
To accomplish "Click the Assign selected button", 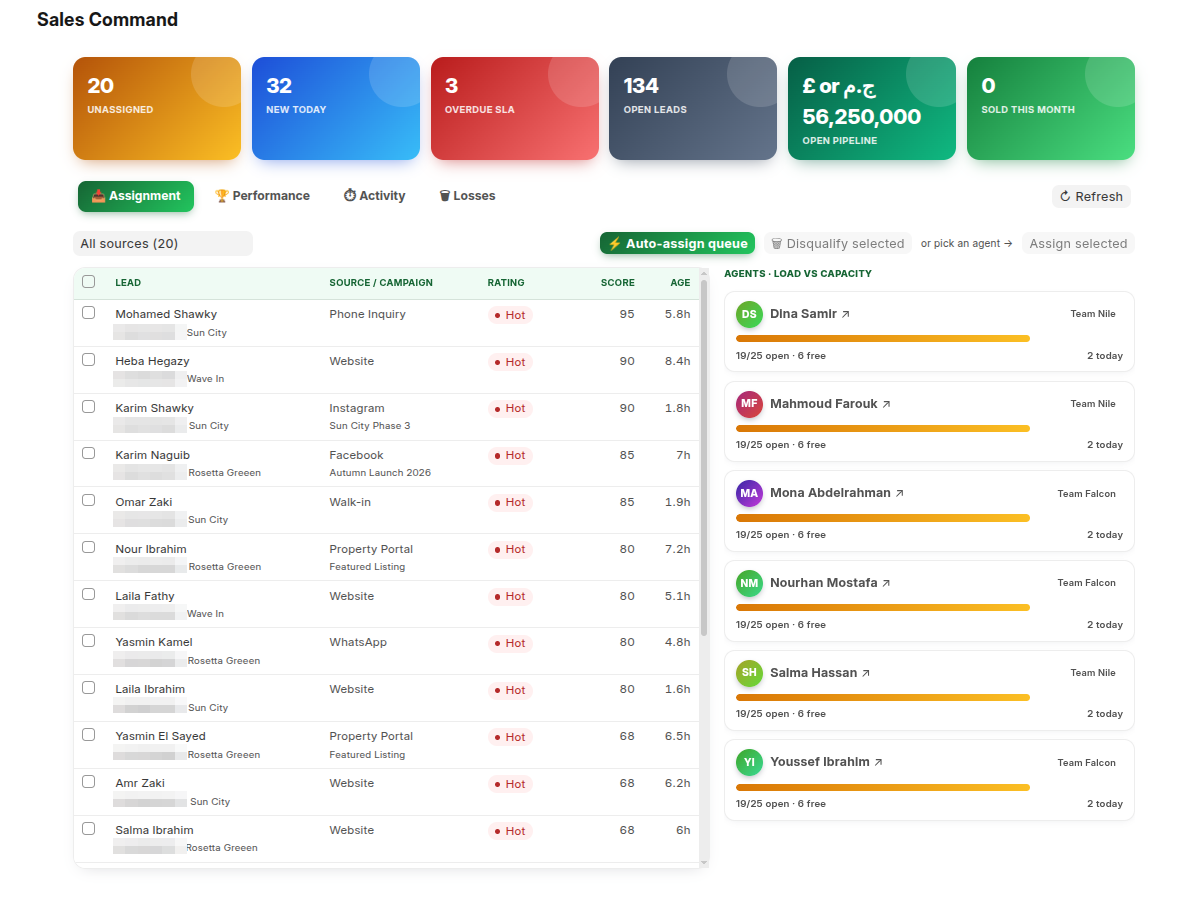I will coord(1078,244).
